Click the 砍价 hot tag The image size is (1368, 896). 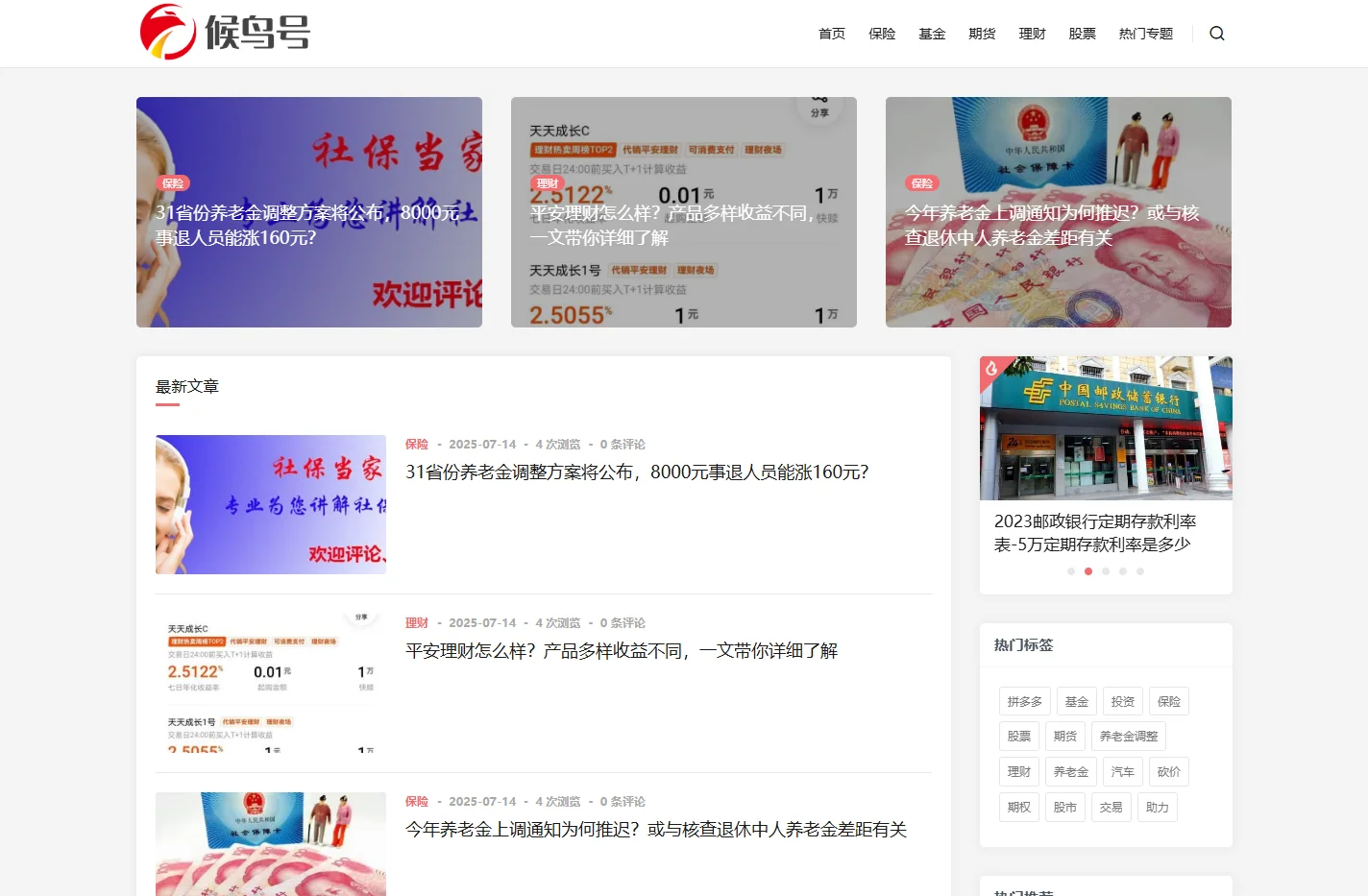(x=1169, y=772)
